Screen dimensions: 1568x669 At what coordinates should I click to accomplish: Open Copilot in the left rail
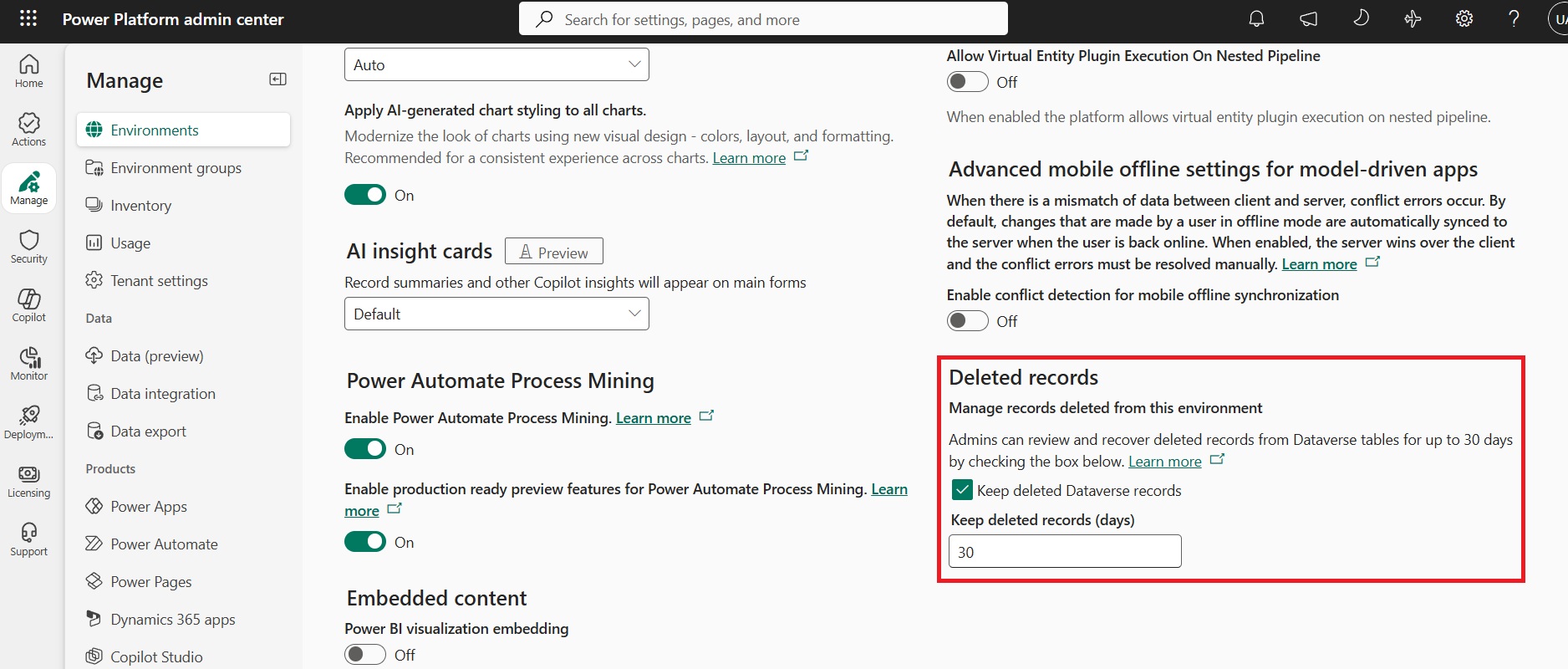point(29,305)
